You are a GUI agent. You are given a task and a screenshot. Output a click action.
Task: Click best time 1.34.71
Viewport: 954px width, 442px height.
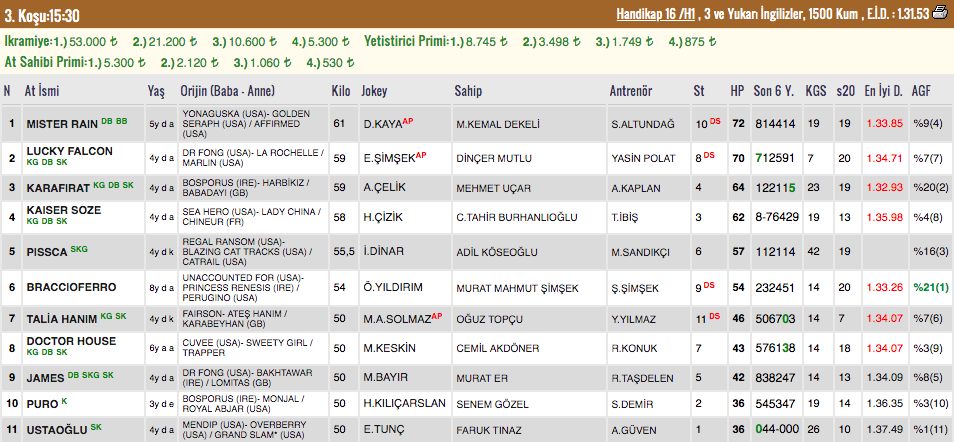pyautogui.click(x=884, y=158)
